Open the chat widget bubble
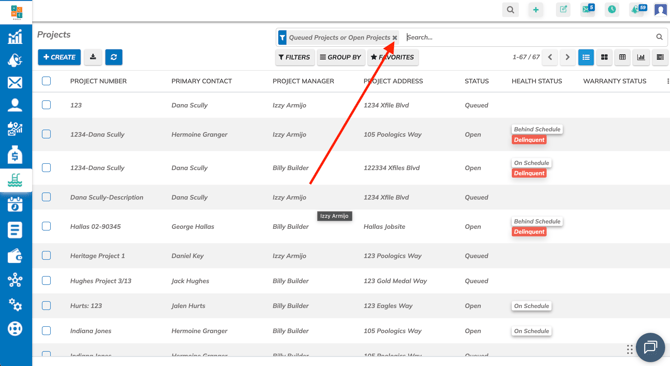Image resolution: width=670 pixels, height=366 pixels. [650, 347]
